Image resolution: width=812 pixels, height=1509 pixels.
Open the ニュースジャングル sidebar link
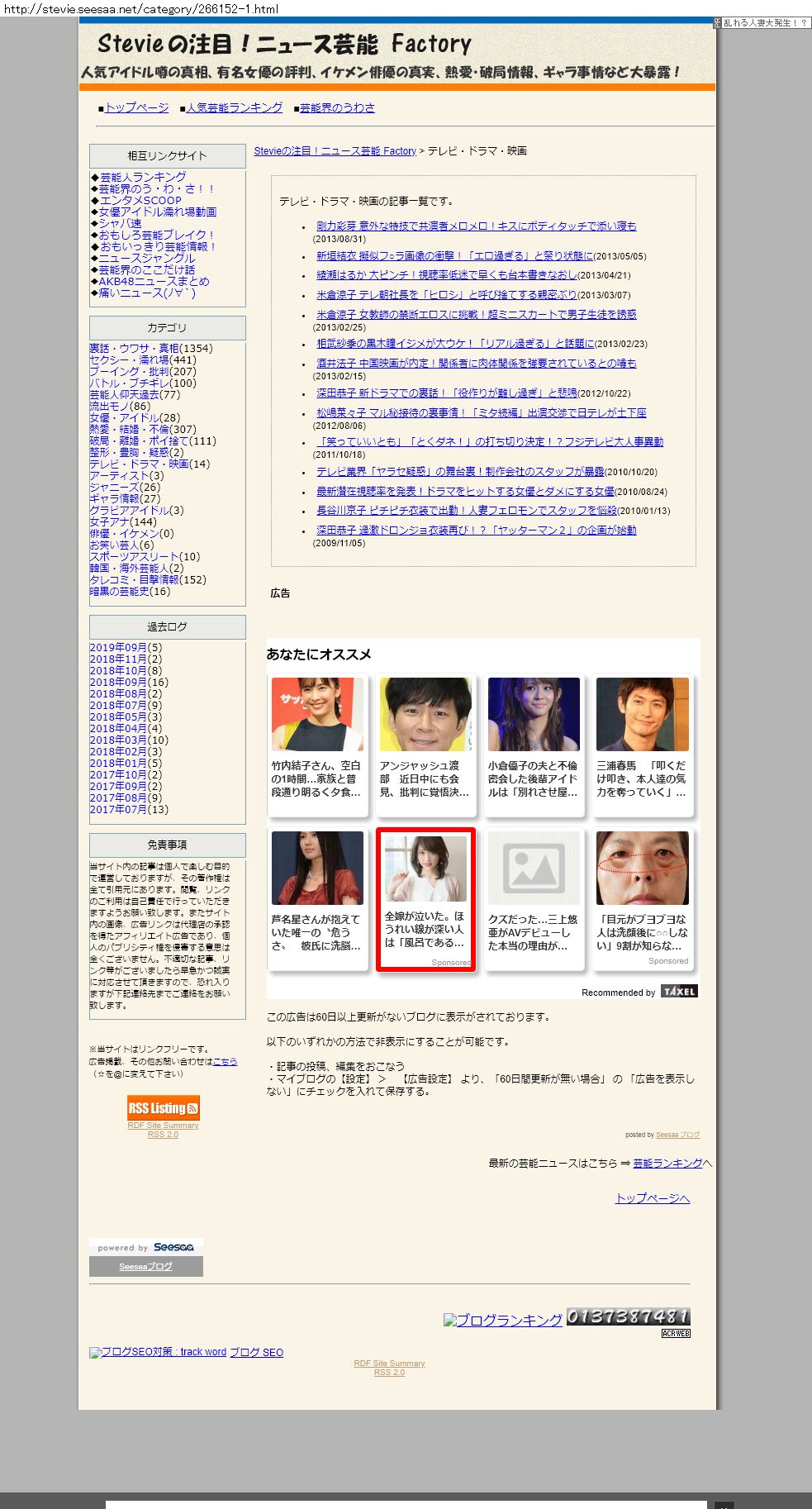pos(147,258)
